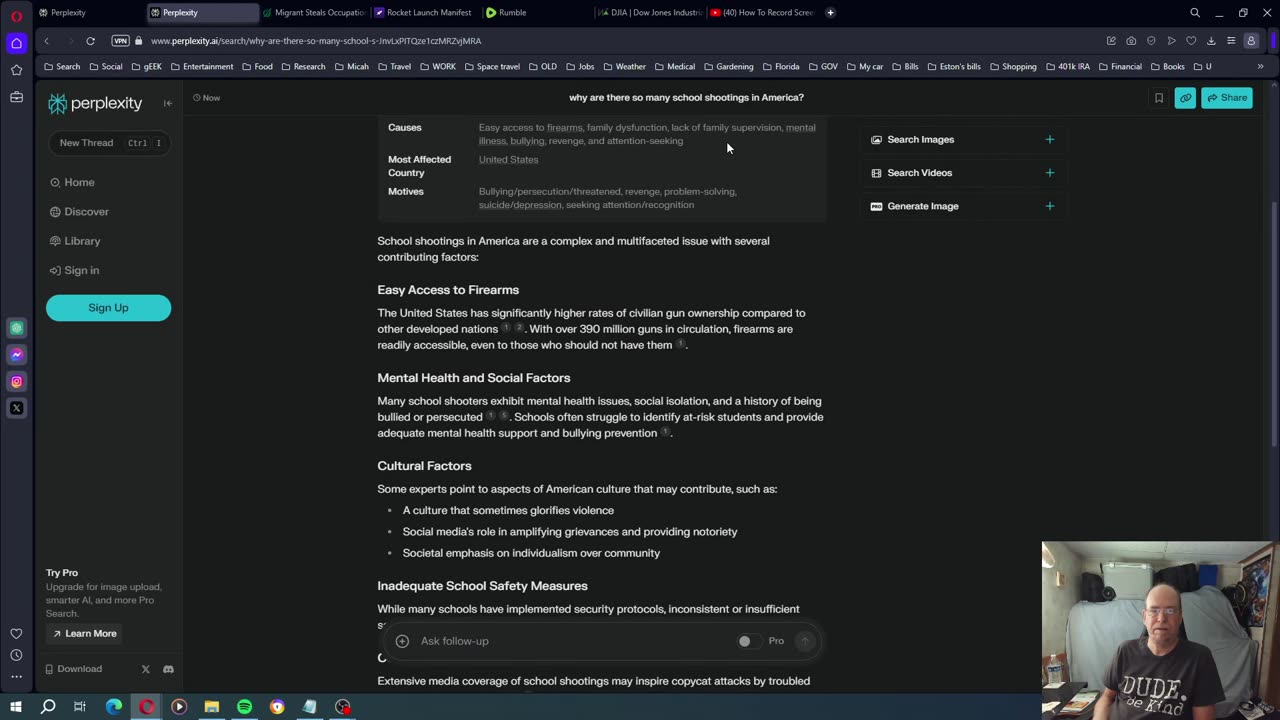Click Learn More about Pro
Viewport: 1280px width, 720px height.
click(x=85, y=633)
